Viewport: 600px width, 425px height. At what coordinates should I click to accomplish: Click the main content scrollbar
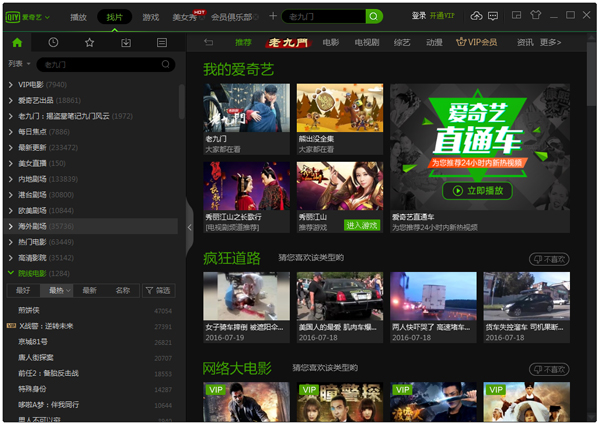[591, 73]
